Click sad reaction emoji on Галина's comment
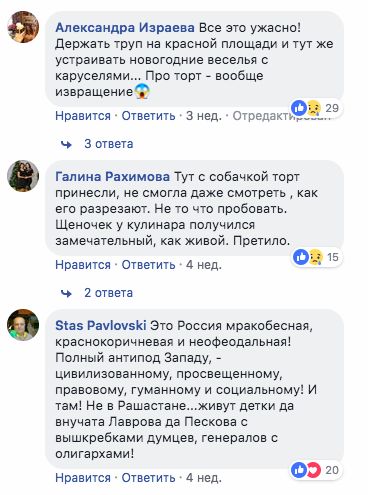 315,257
